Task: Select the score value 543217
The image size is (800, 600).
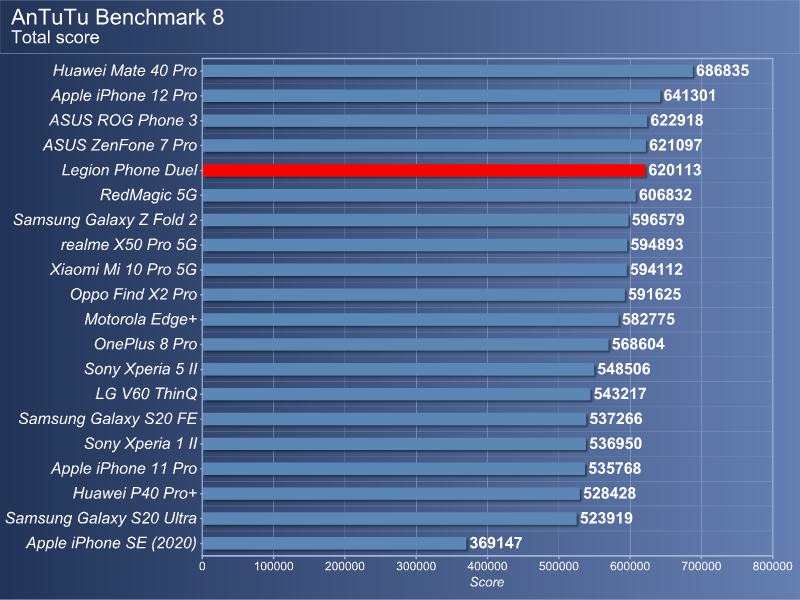Action: (x=620, y=394)
